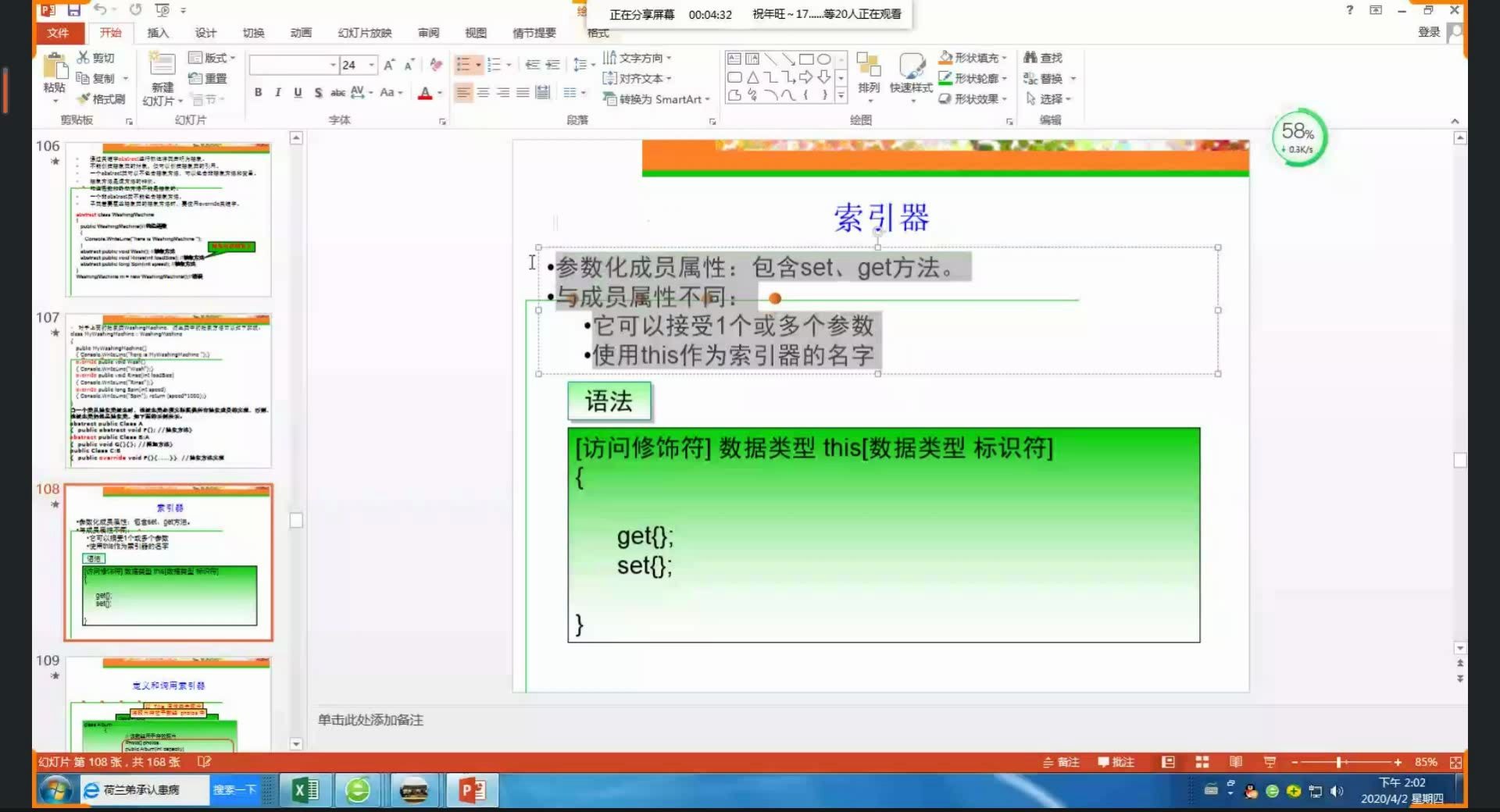Switch to the Insert (插入) tab
Image resolution: width=1500 pixels, height=812 pixels.
pos(158,33)
